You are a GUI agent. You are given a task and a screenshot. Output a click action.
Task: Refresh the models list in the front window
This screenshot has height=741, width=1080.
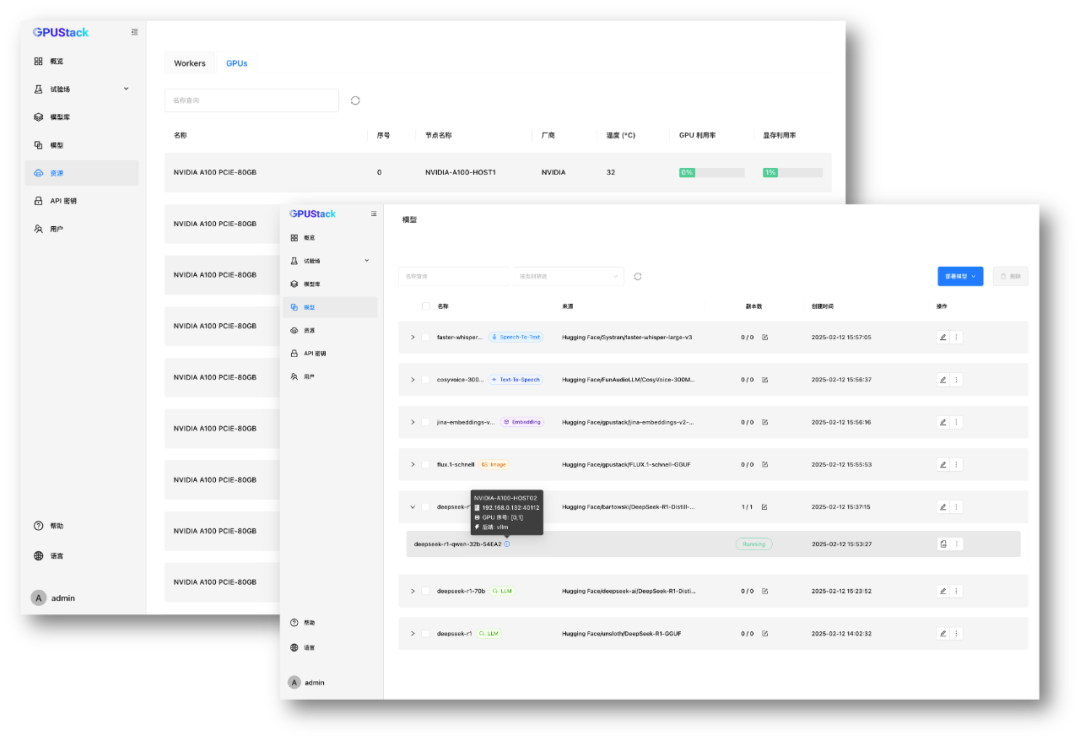[x=638, y=276]
